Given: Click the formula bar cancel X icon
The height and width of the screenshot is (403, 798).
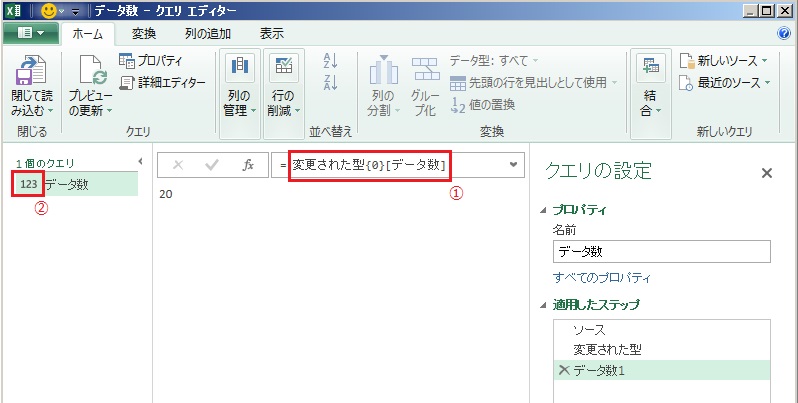Looking at the screenshot, I should (178, 165).
